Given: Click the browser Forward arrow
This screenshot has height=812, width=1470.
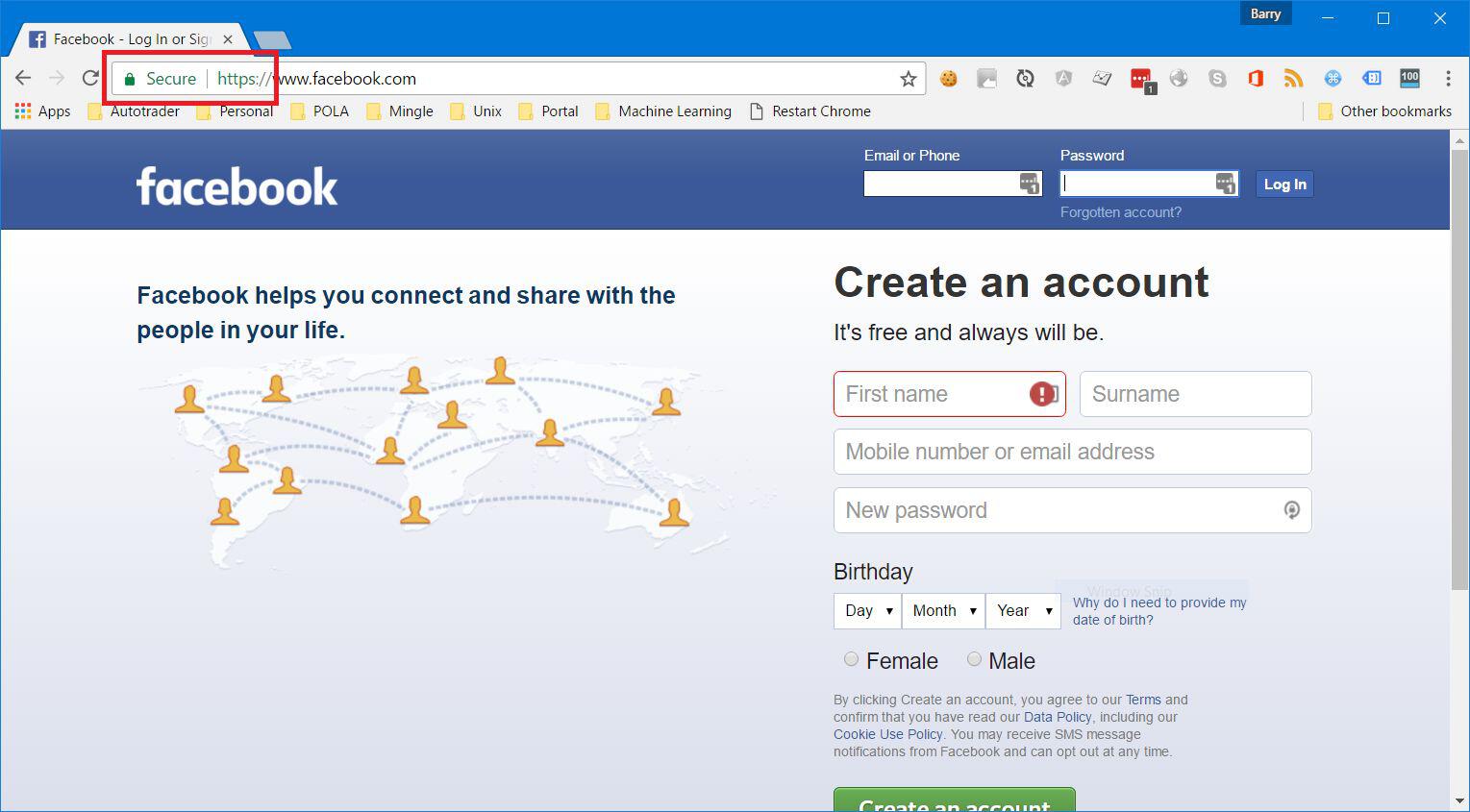Looking at the screenshot, I should 57,79.
